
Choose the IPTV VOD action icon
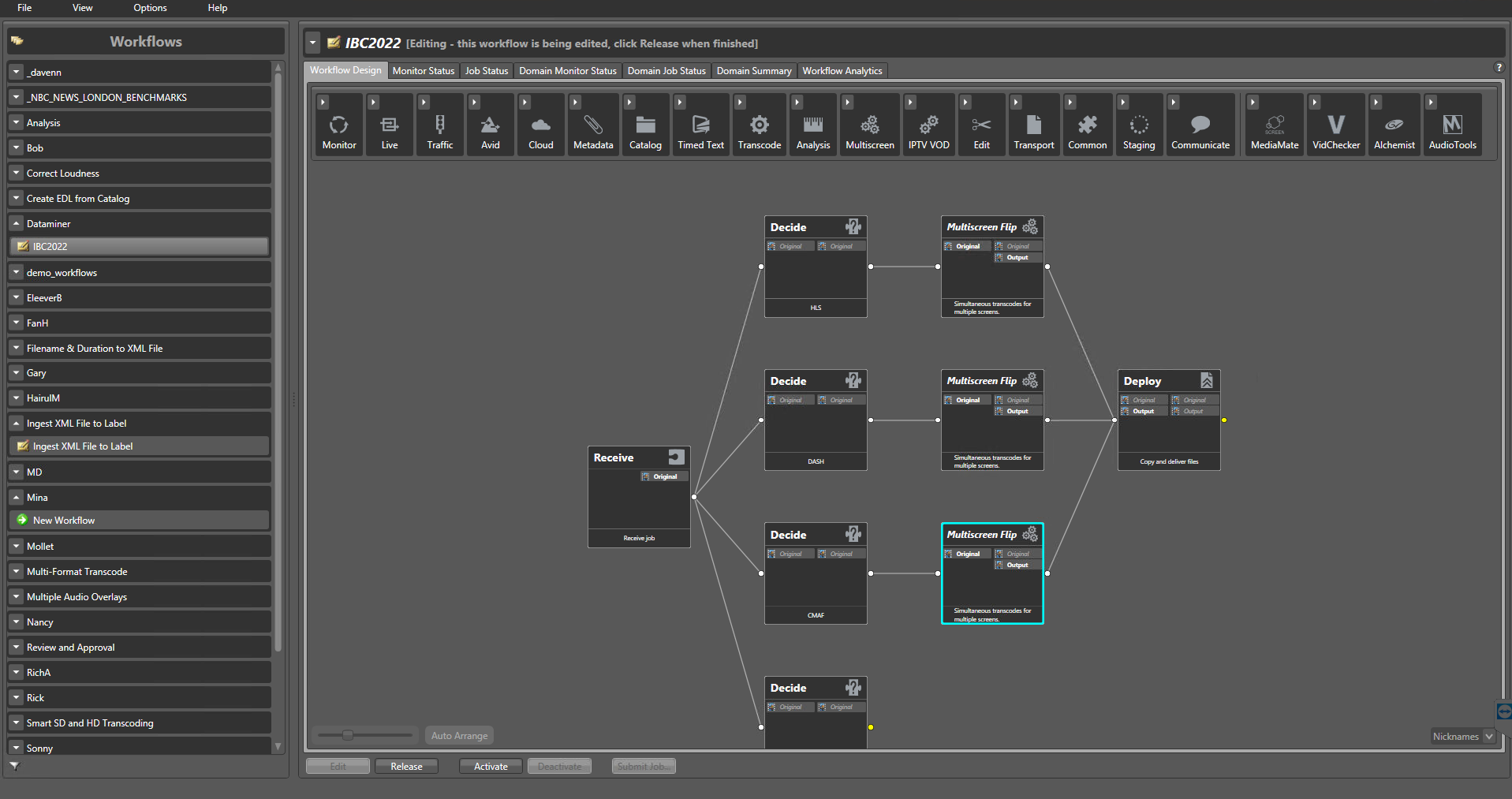point(928,125)
